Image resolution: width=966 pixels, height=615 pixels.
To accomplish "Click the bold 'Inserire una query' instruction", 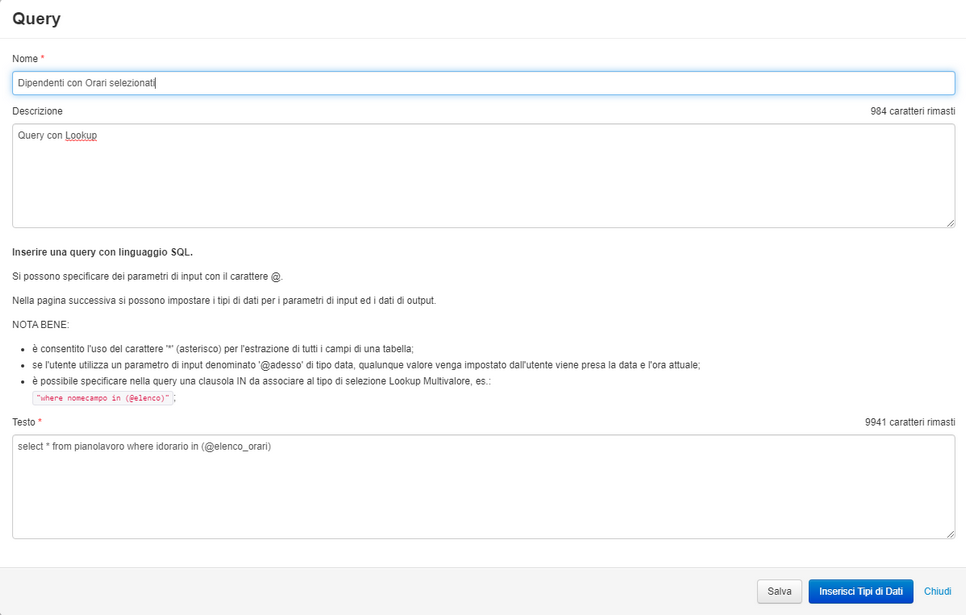I will point(102,252).
